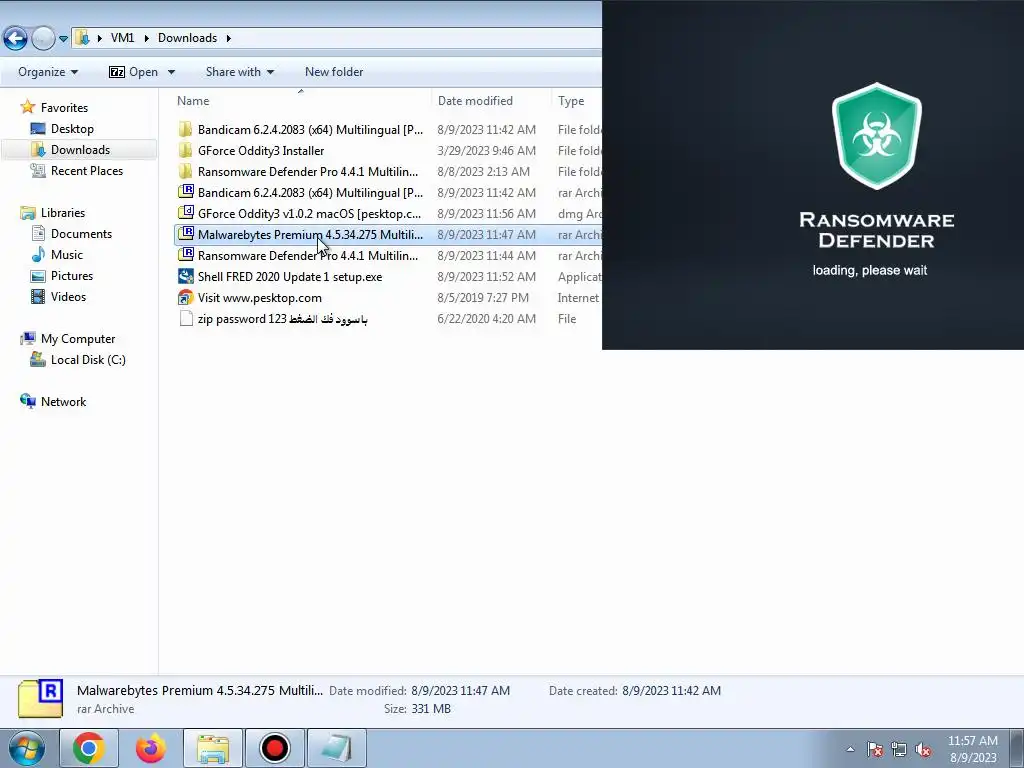Open the Bandicam recorder taskbar button
The width and height of the screenshot is (1024, 768).
275,748
